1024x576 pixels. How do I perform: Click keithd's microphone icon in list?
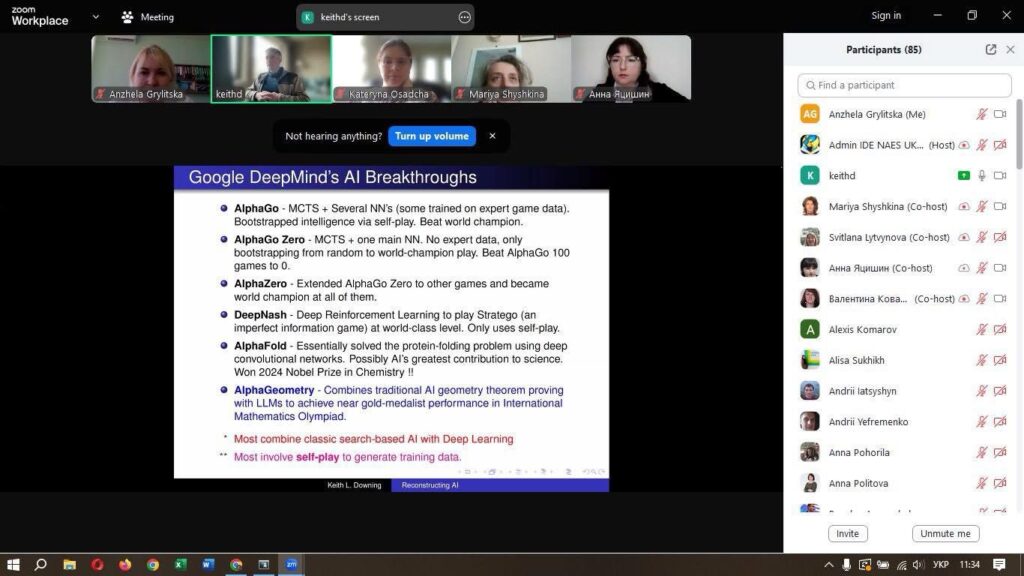[x=982, y=176]
